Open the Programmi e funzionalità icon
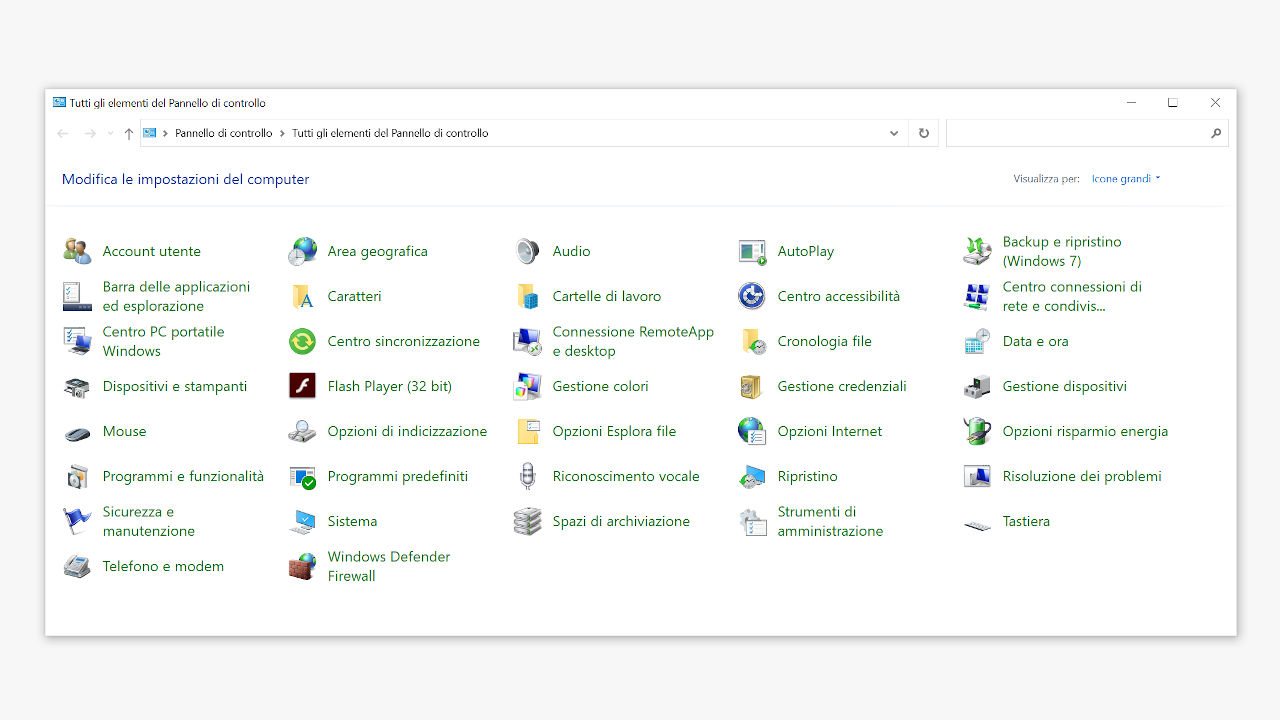Image resolution: width=1280 pixels, height=720 pixels. (x=77, y=476)
